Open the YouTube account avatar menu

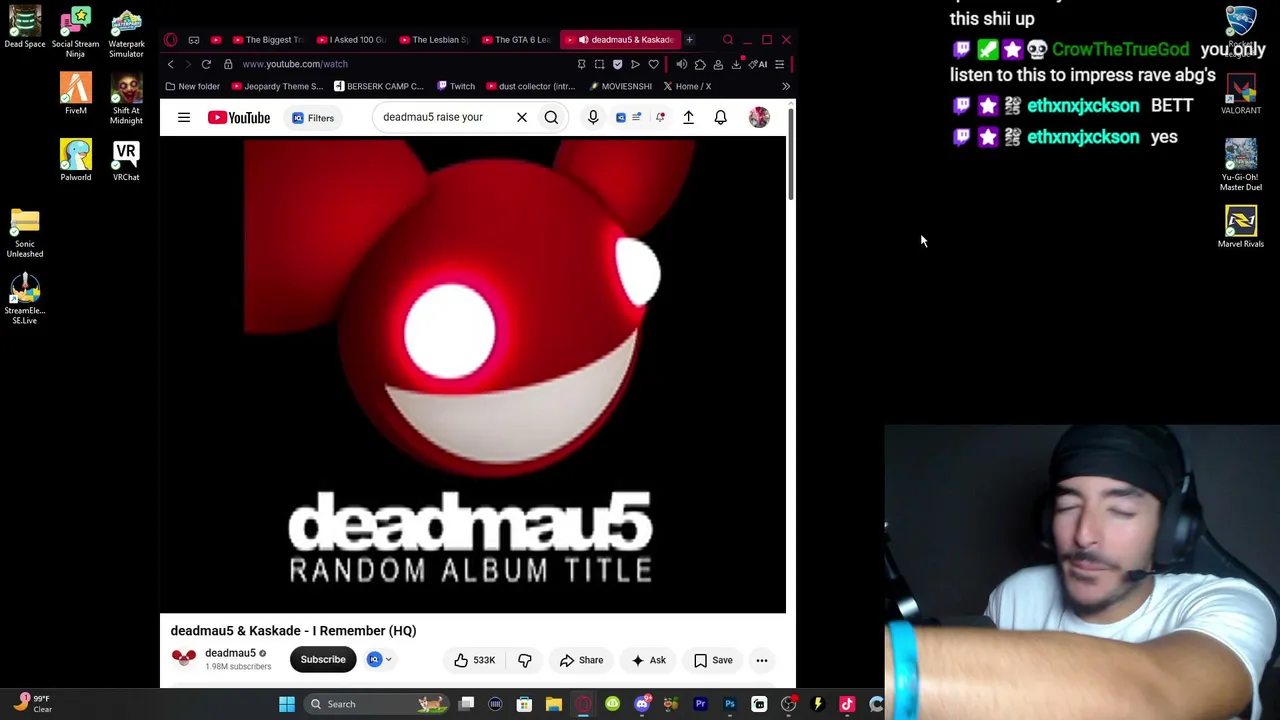click(x=759, y=117)
